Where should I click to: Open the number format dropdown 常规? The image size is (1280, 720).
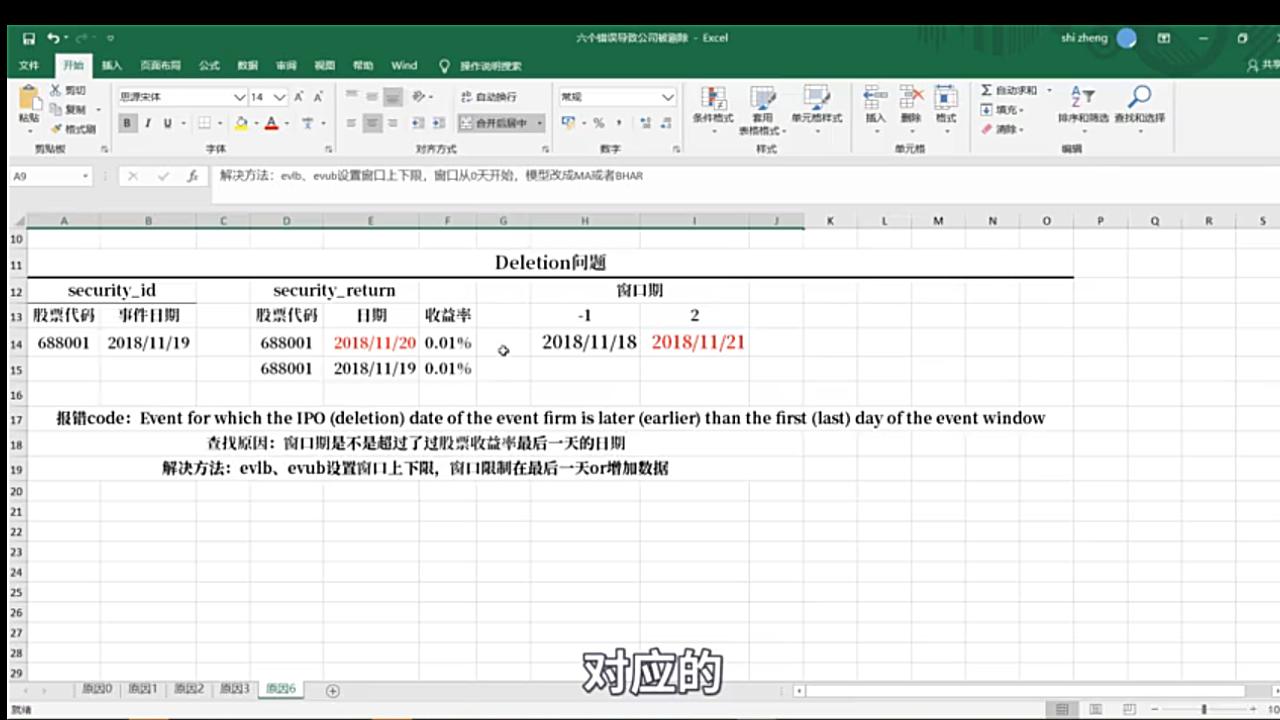[x=667, y=97]
